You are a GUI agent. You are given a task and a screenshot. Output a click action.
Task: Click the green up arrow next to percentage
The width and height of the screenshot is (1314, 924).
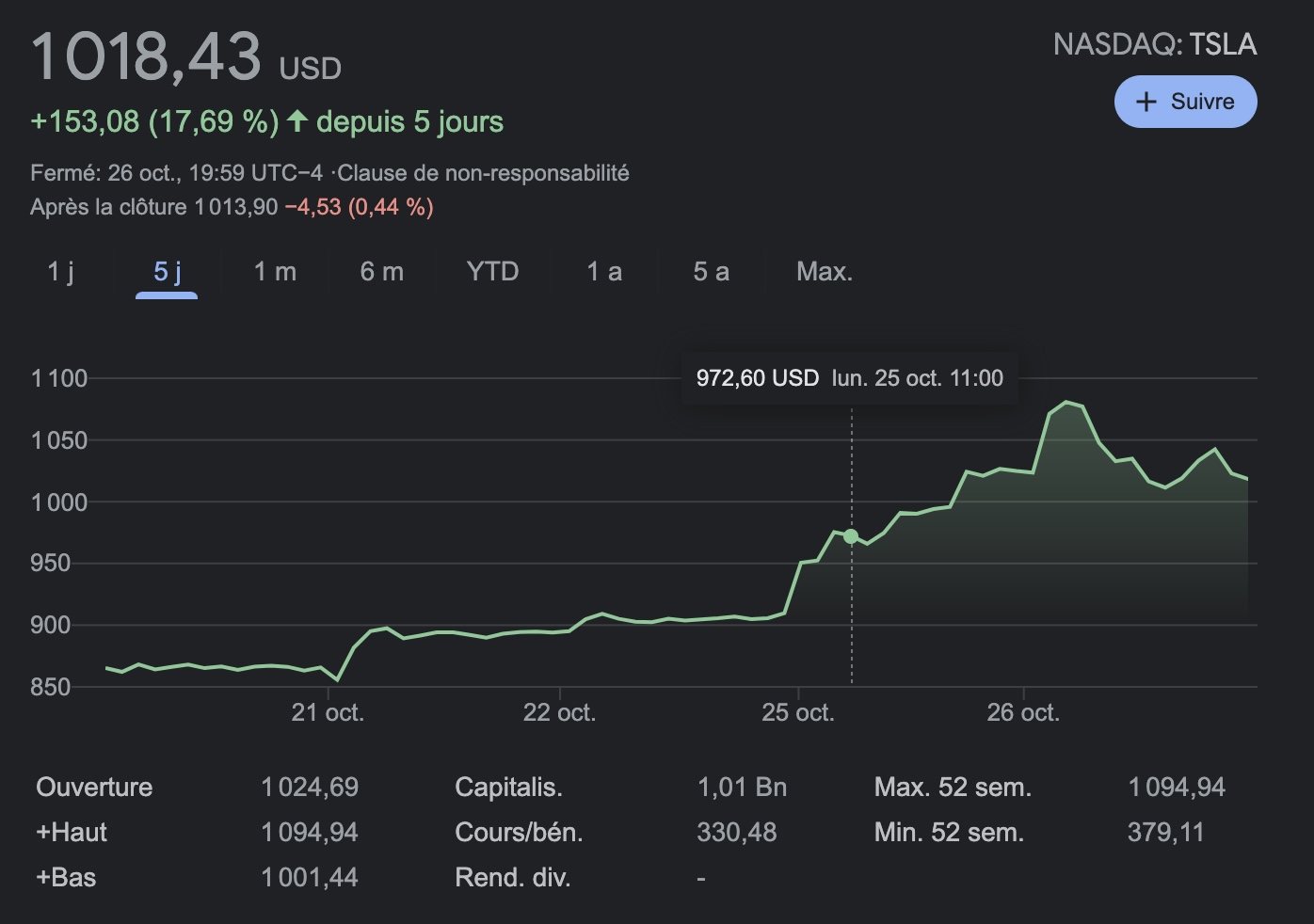297,121
